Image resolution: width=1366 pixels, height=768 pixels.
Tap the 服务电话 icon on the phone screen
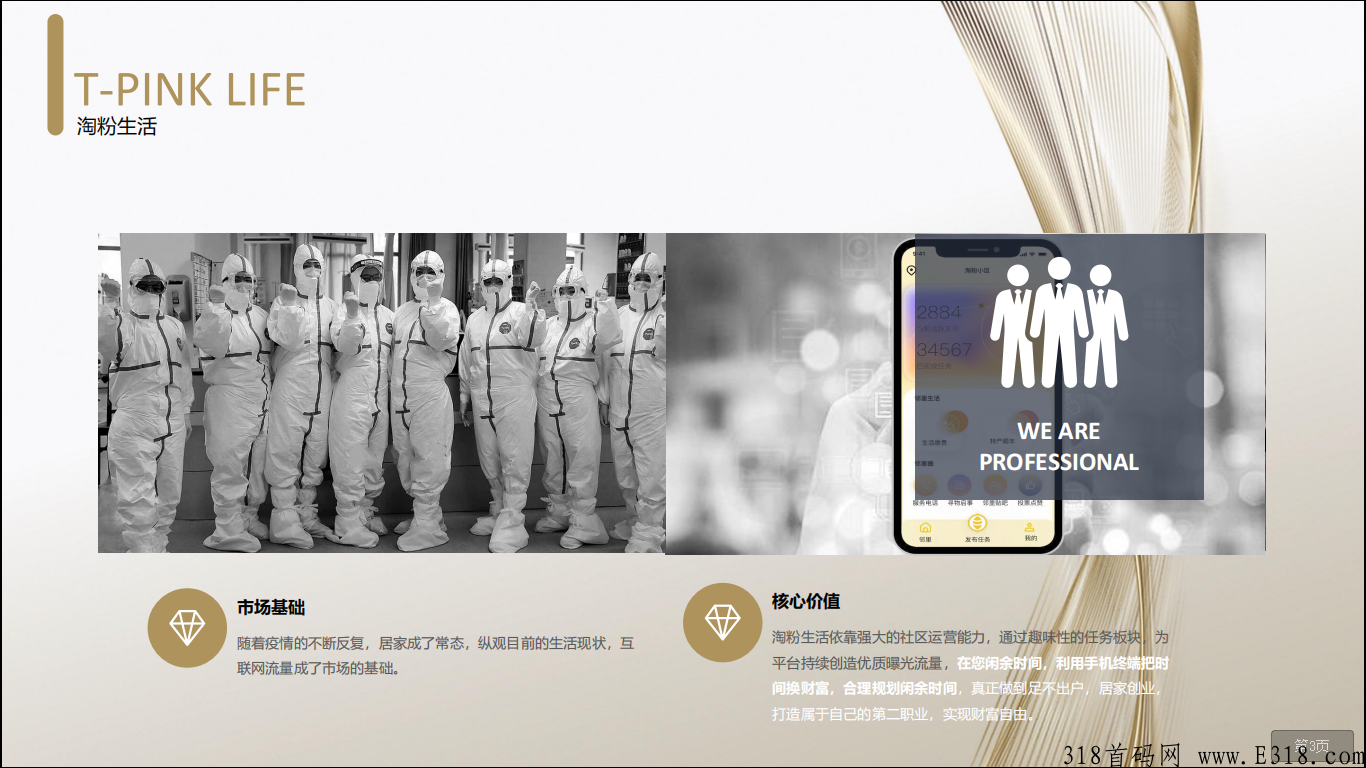click(x=925, y=485)
